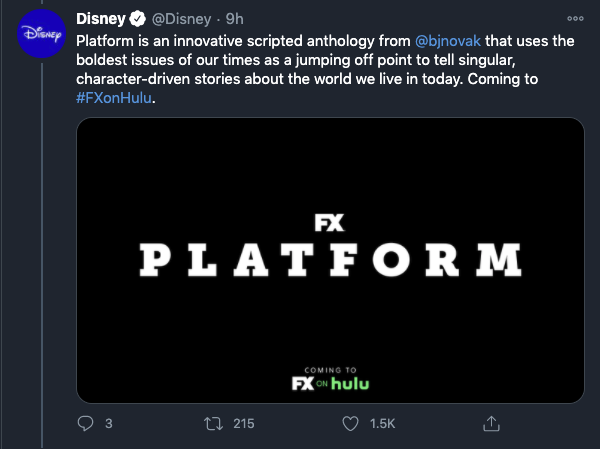
Task: Open the #FXonHulu hashtag link
Action: [114, 98]
